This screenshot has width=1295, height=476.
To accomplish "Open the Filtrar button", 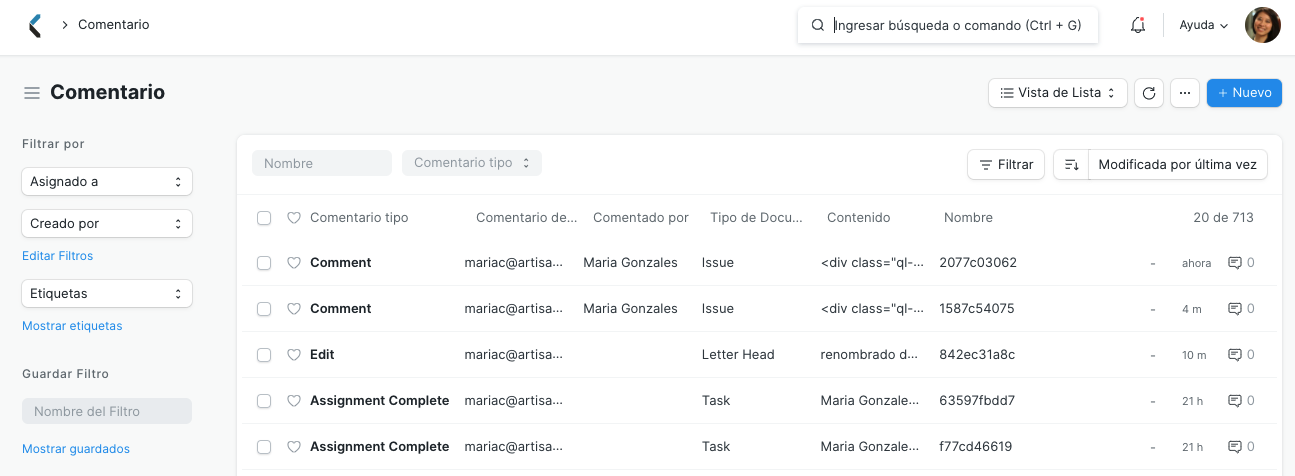I will pyautogui.click(x=1006, y=165).
